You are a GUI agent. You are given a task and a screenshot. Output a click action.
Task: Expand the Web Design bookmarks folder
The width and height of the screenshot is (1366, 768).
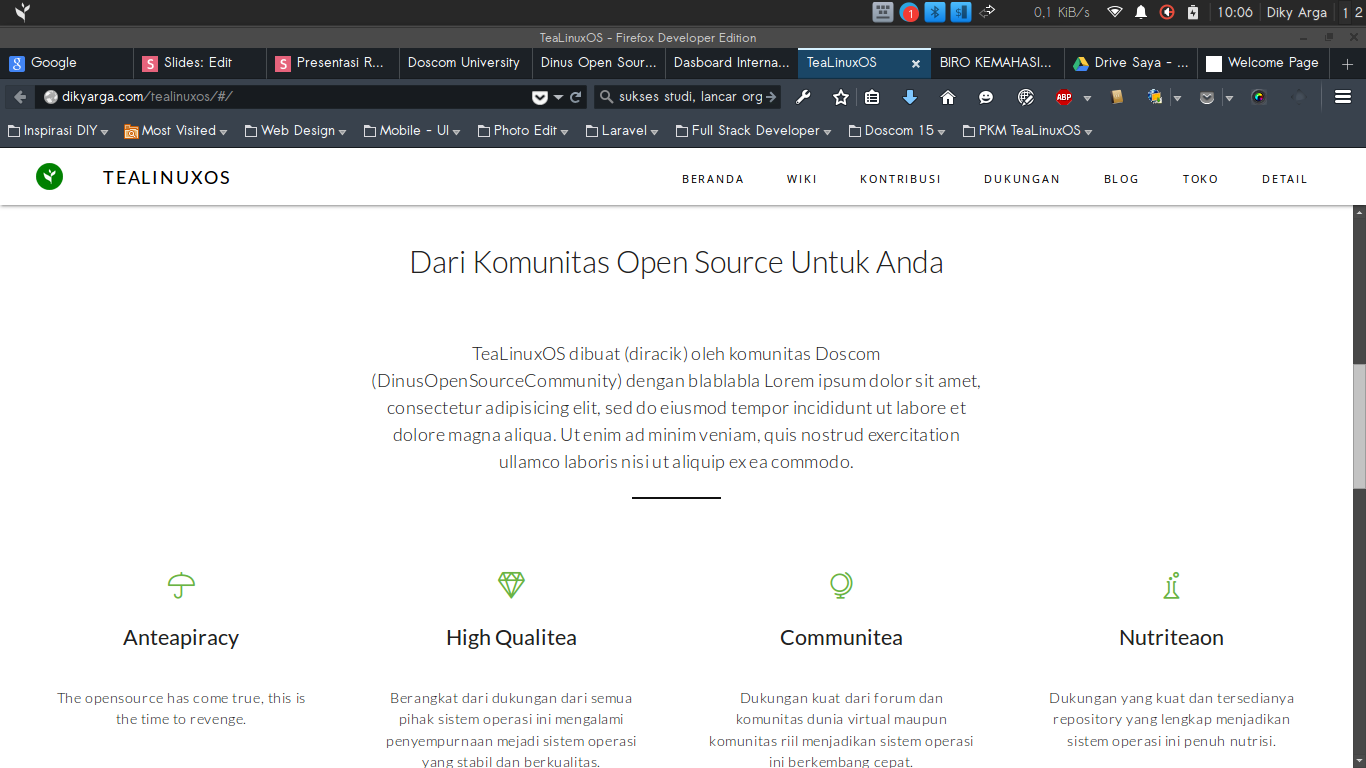click(296, 130)
